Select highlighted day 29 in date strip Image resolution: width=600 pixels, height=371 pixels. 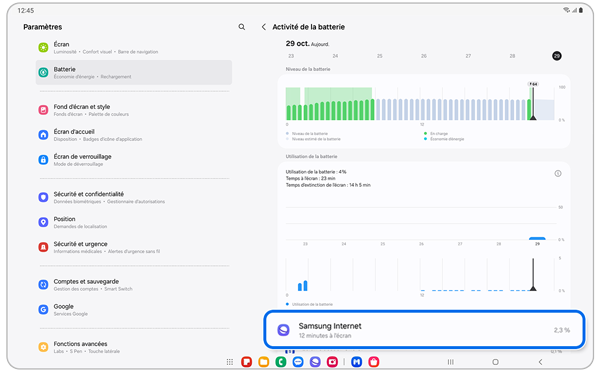click(557, 56)
